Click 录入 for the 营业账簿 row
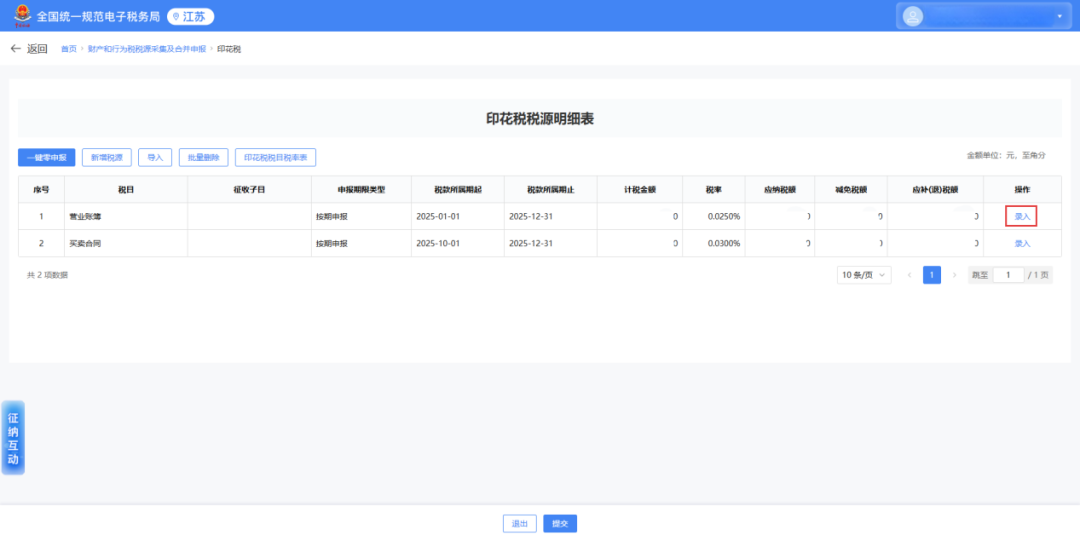The height and width of the screenshot is (541, 1080). pyautogui.click(x=1021, y=216)
